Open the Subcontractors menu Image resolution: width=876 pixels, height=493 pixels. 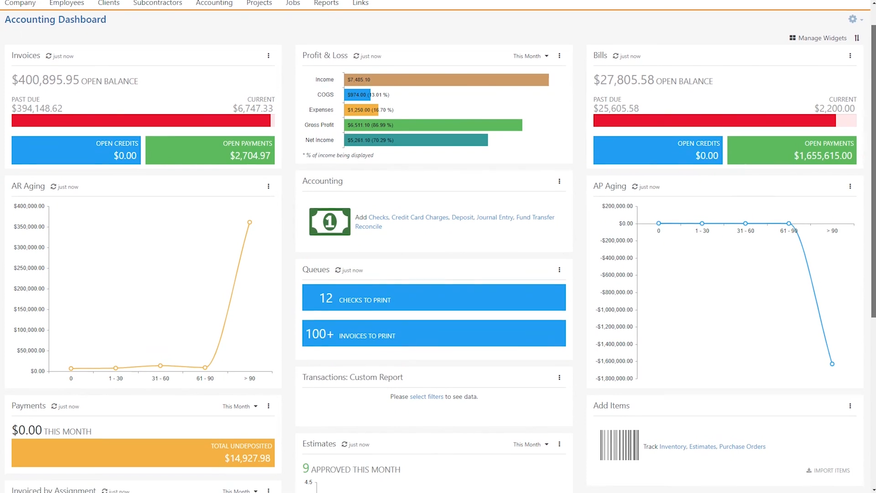coord(156,4)
